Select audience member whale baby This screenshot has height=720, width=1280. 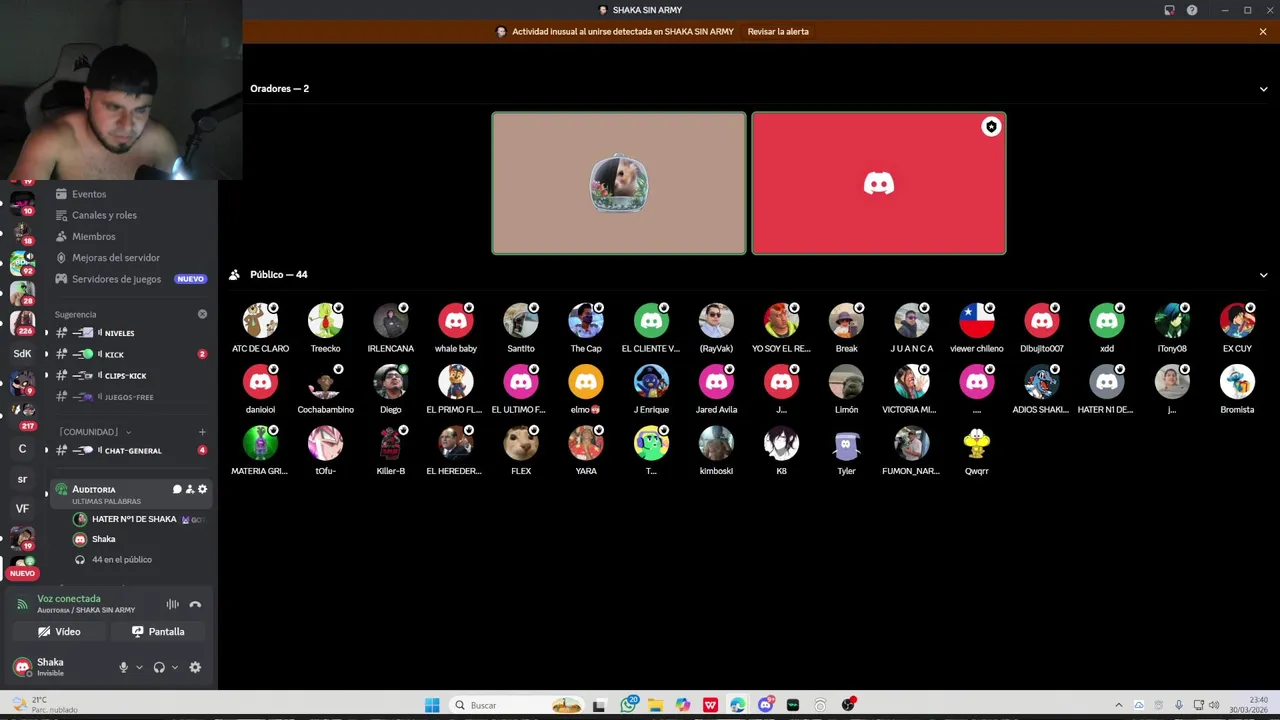[x=456, y=328]
